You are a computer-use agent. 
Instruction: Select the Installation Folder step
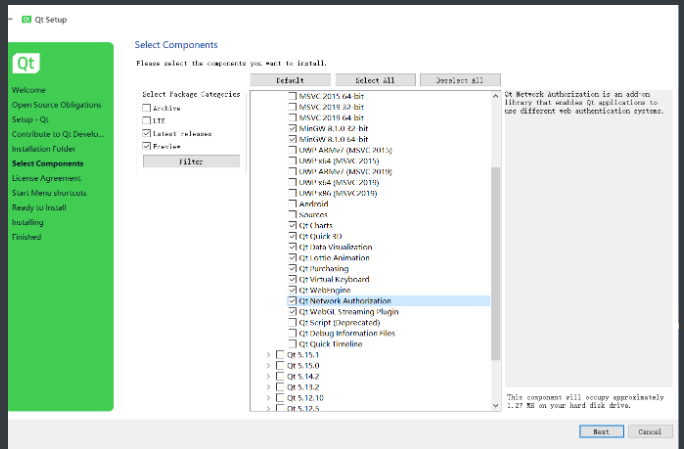44,149
